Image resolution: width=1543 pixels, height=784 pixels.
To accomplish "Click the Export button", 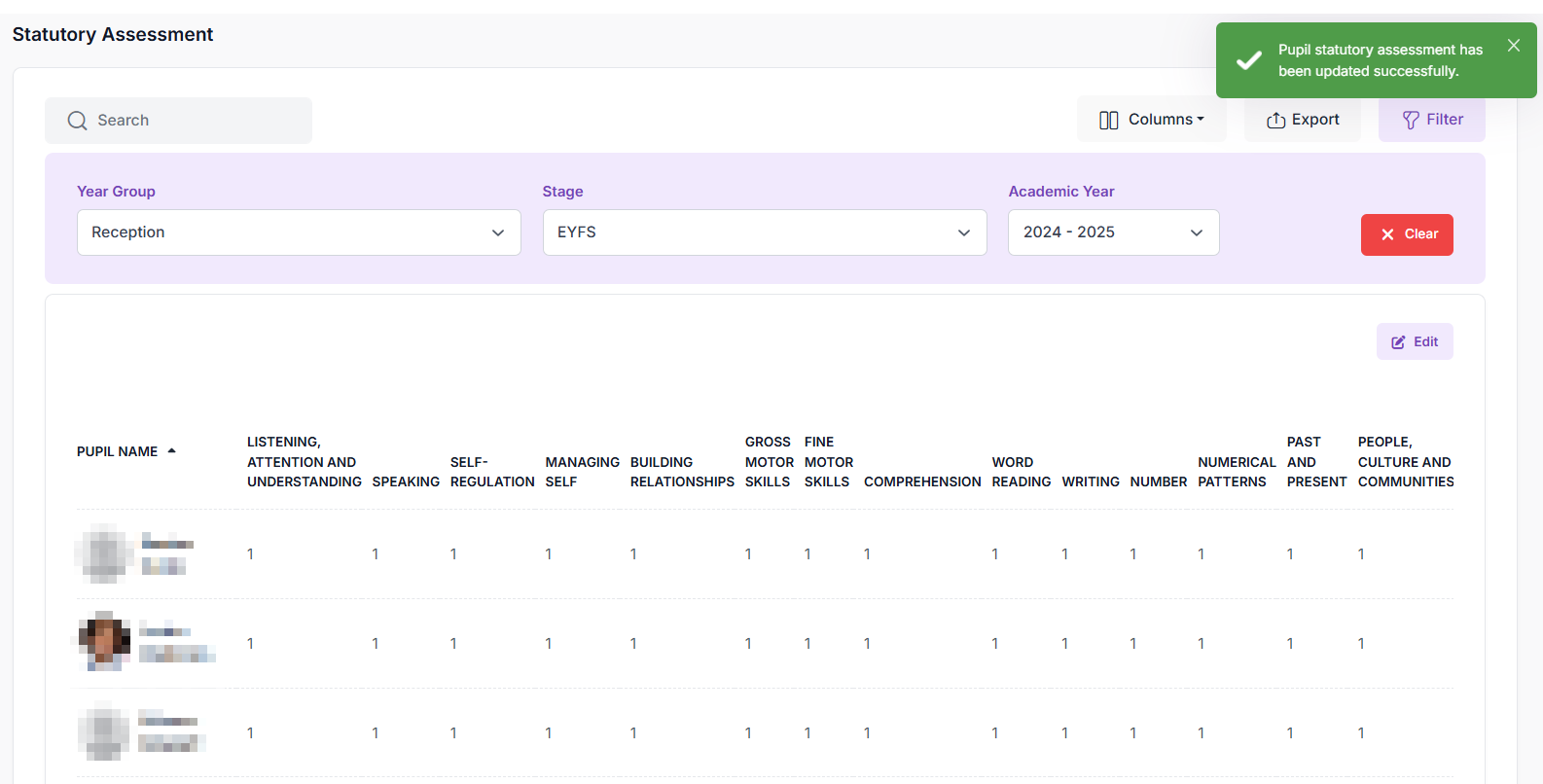I will point(1302,120).
